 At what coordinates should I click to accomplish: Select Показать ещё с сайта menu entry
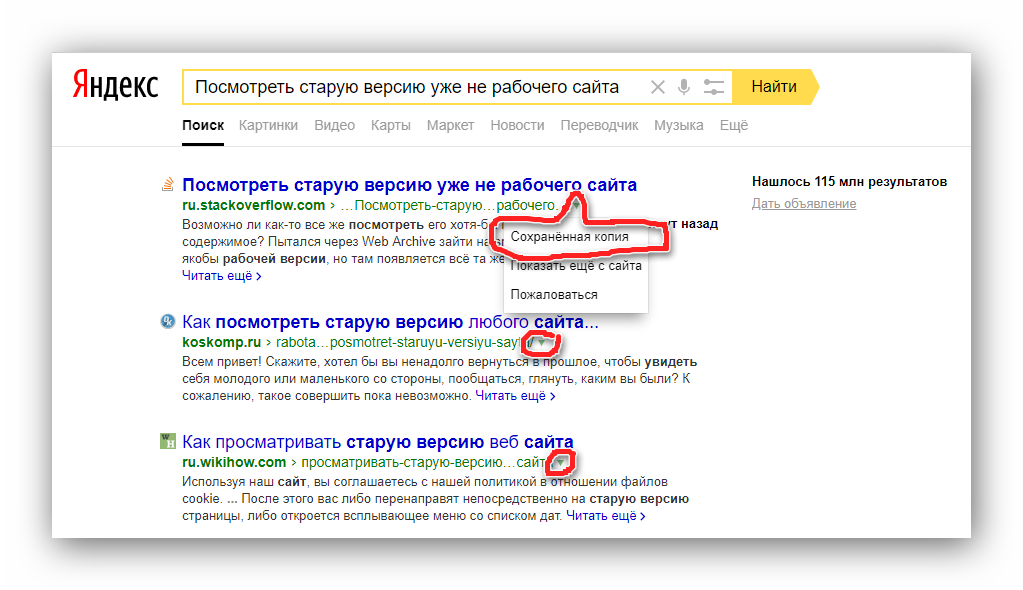[575, 266]
